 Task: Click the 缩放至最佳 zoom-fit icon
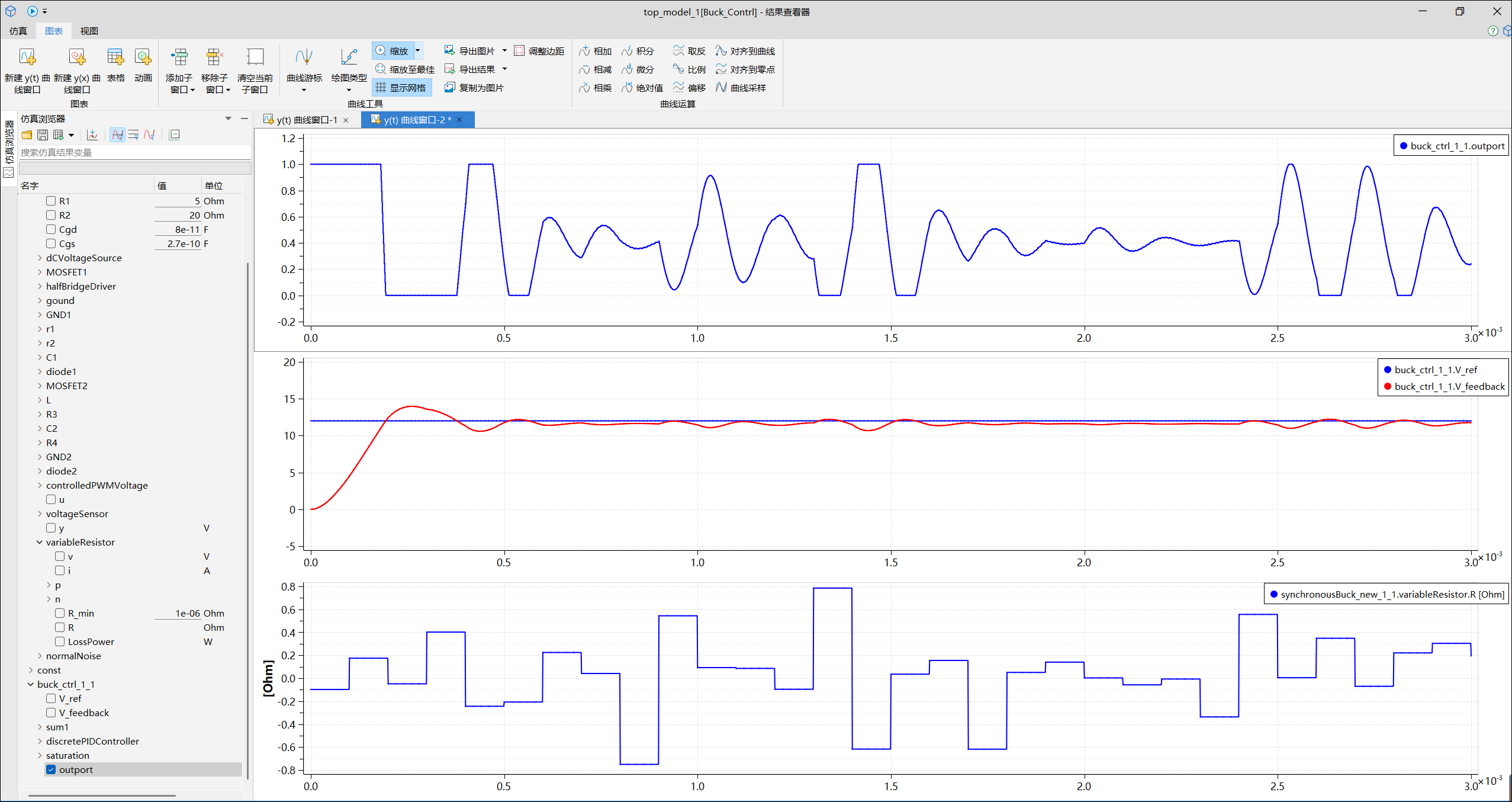pyautogui.click(x=381, y=69)
